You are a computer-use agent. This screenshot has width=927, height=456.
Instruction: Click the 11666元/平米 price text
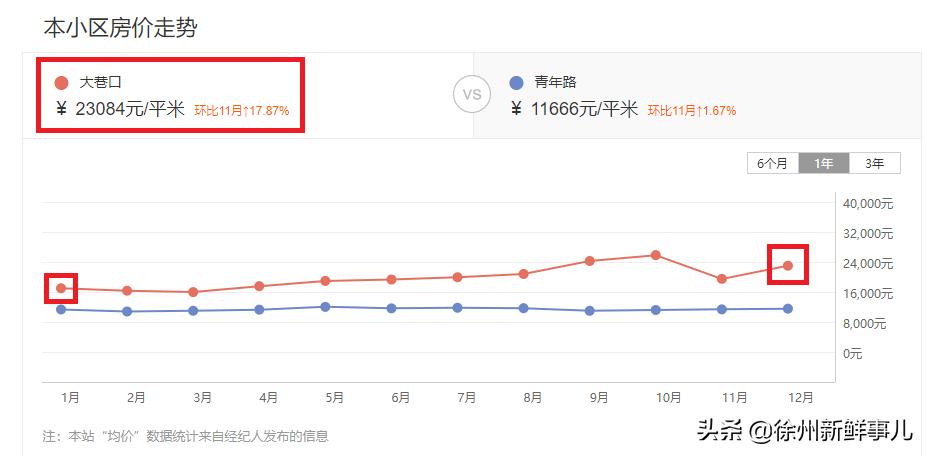[x=583, y=109]
